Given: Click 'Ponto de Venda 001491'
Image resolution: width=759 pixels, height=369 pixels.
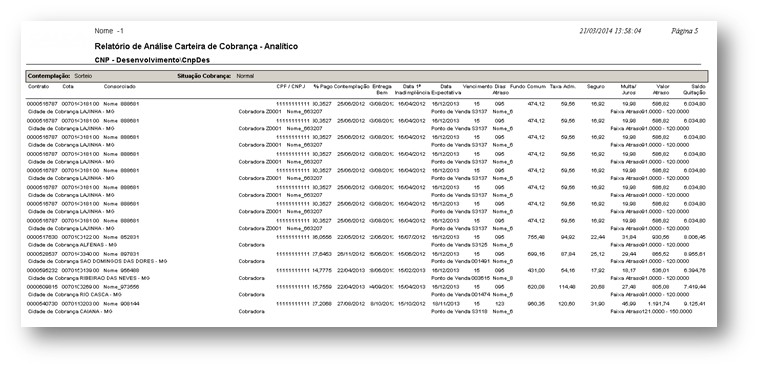Looking at the screenshot, I should 461,261.
